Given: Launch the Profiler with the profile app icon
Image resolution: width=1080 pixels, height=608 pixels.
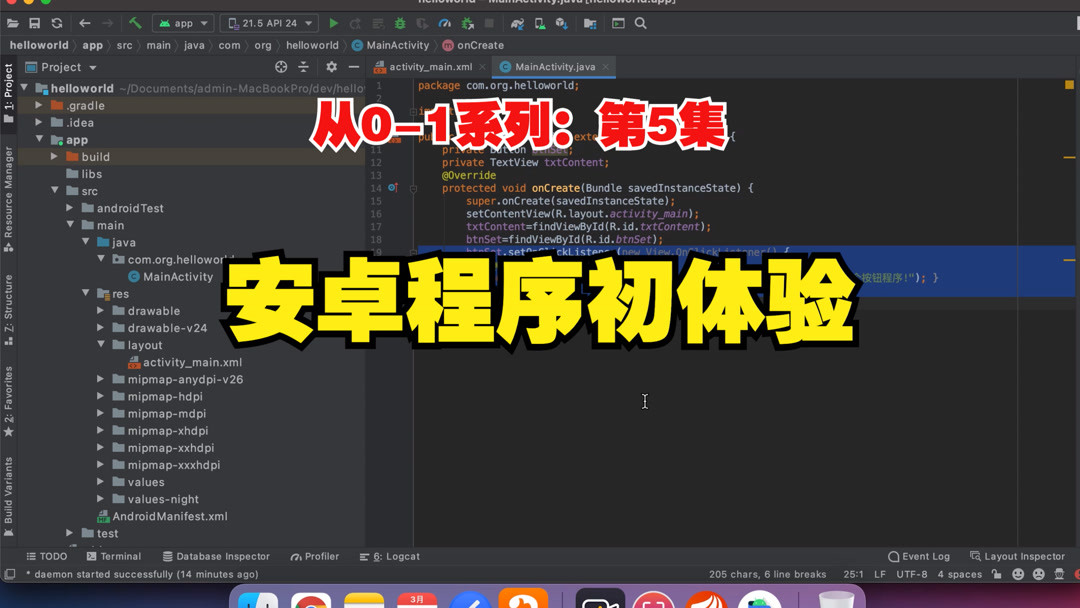Looking at the screenshot, I should click(445, 22).
